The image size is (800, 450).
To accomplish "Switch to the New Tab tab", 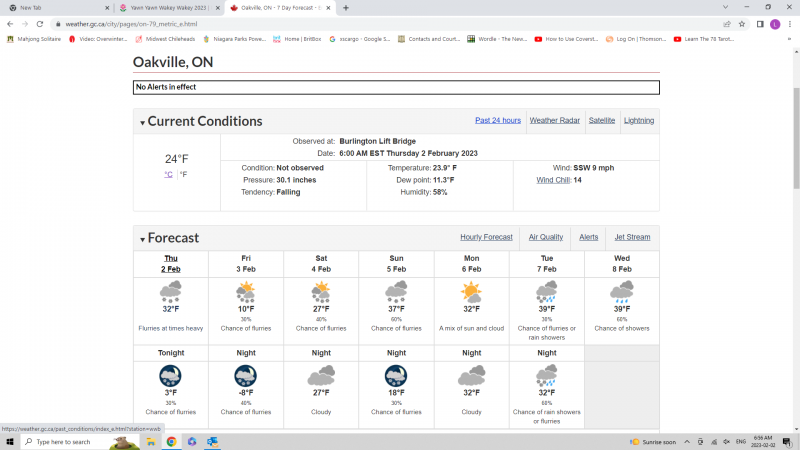I will click(x=55, y=7).
